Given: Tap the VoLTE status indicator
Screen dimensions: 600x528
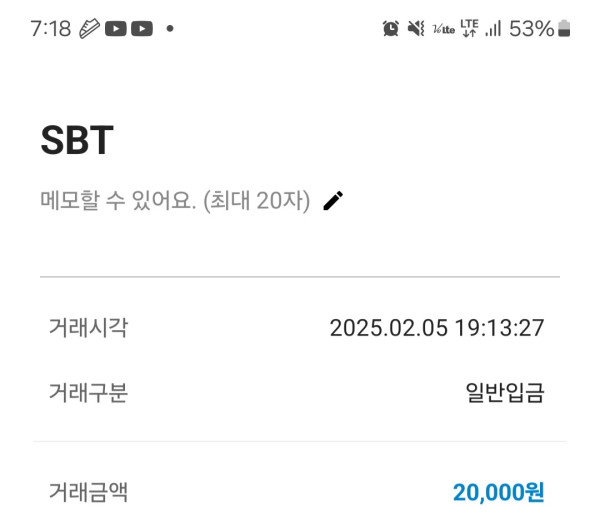Looking at the screenshot, I should tap(443, 29).
